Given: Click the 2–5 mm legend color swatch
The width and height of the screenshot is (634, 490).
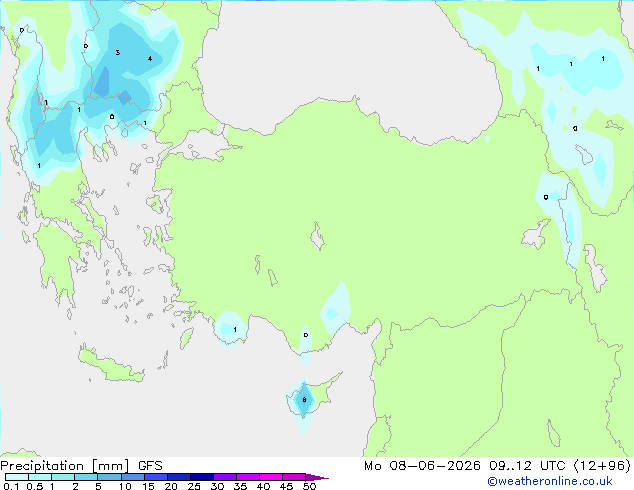Looking at the screenshot, I should click(x=86, y=477).
